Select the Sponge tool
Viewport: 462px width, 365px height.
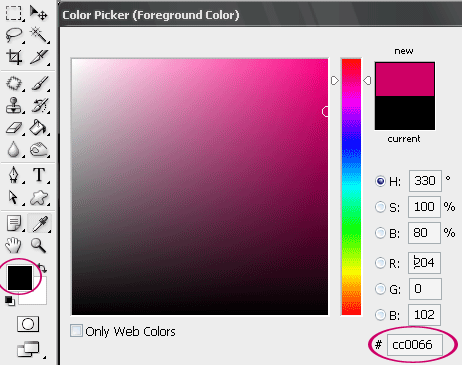point(38,149)
